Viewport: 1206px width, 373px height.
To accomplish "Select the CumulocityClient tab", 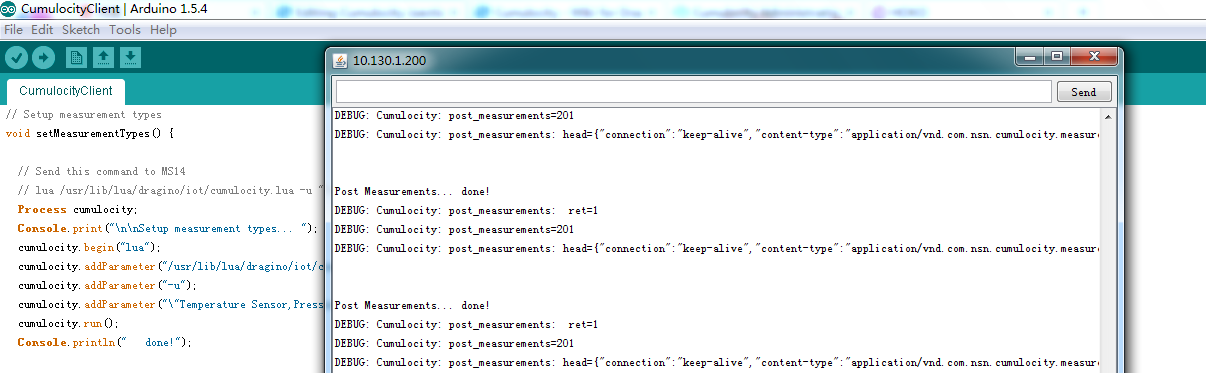I will tap(66, 91).
